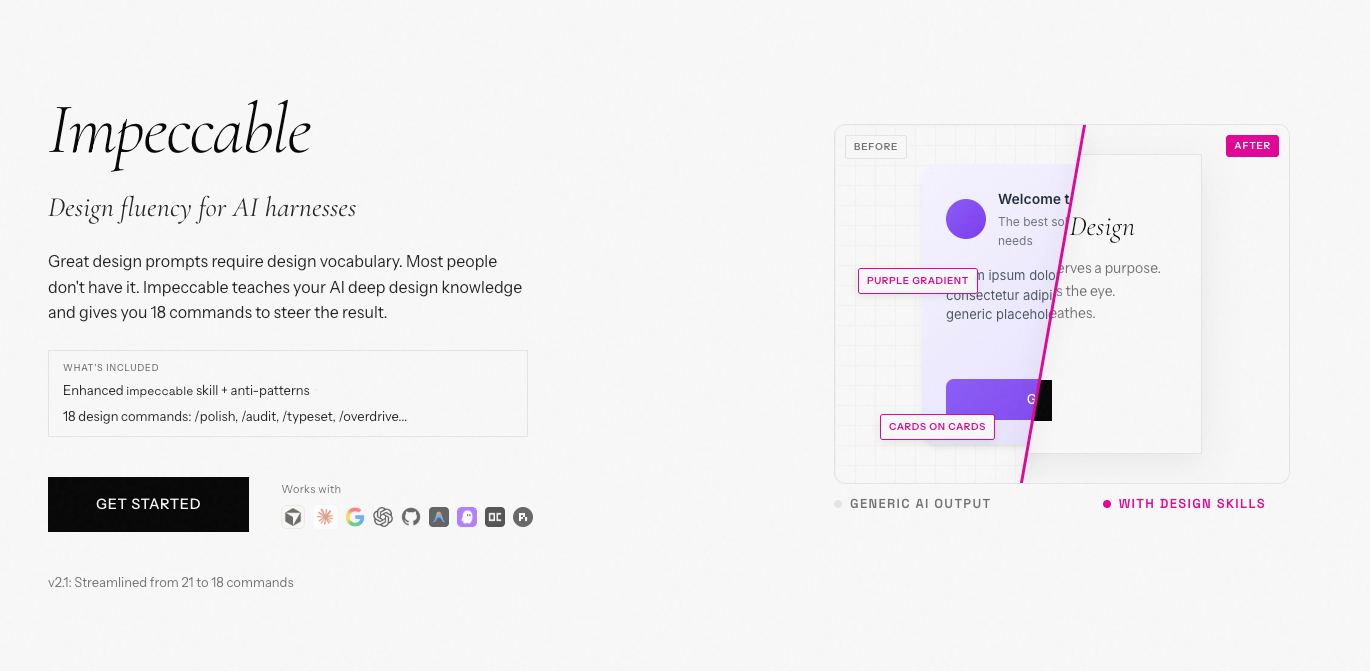Click the Purple Gradient annotation tag

click(x=917, y=281)
